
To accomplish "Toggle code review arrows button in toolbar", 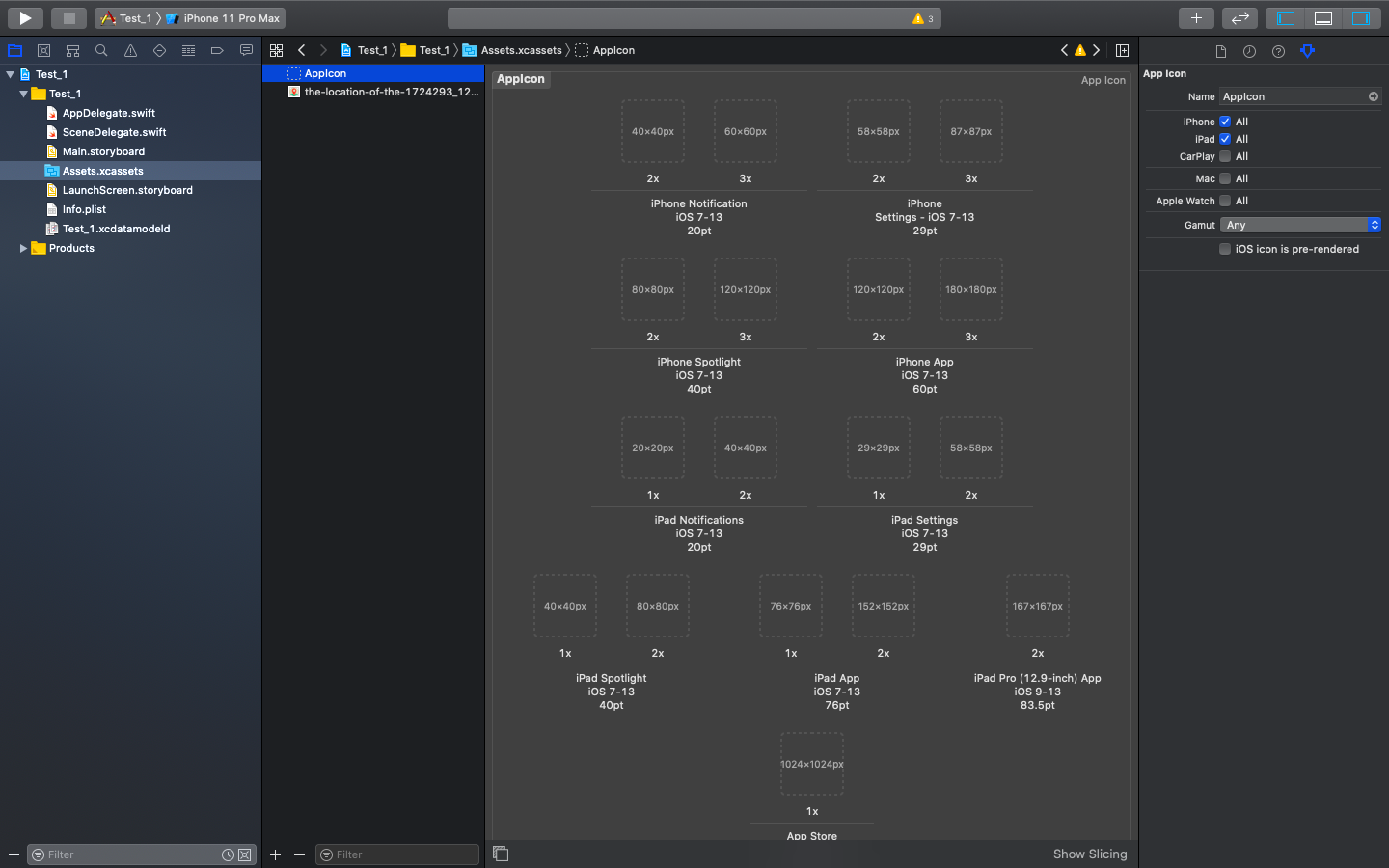I will tap(1239, 17).
